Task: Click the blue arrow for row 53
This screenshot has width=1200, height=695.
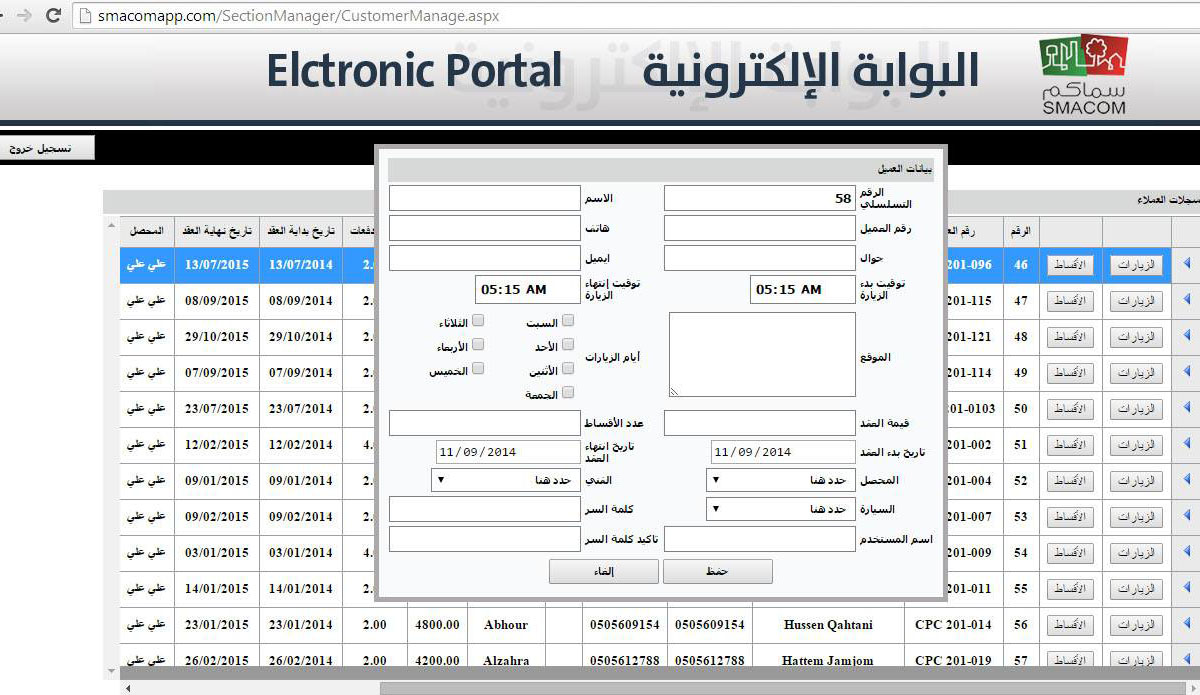Action: (1187, 516)
